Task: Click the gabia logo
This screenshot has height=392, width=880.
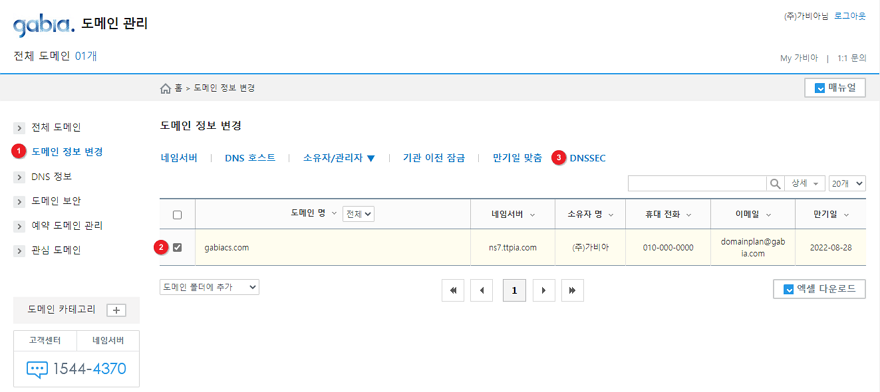Action: tap(43, 25)
